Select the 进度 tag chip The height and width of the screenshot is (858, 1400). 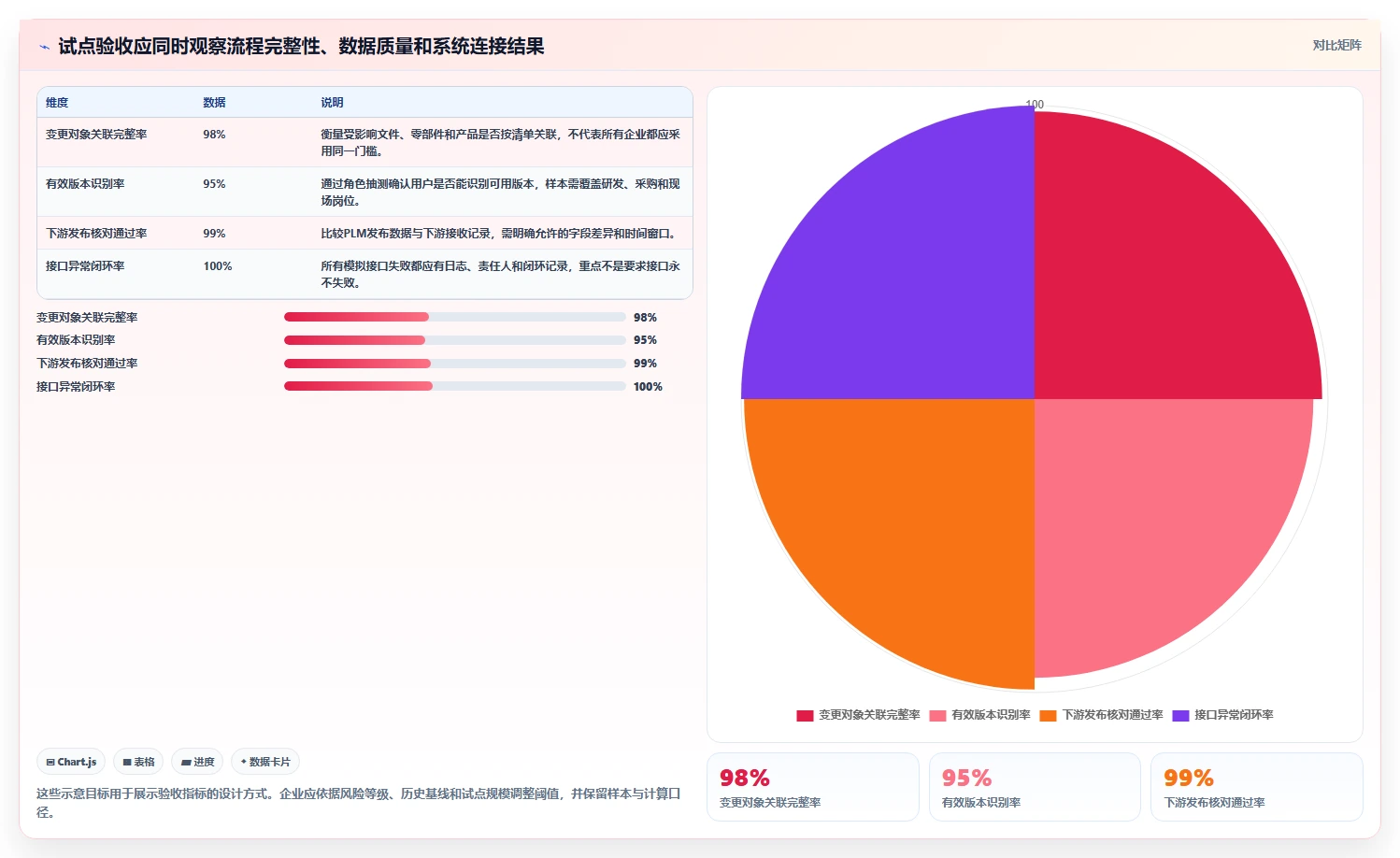(197, 762)
